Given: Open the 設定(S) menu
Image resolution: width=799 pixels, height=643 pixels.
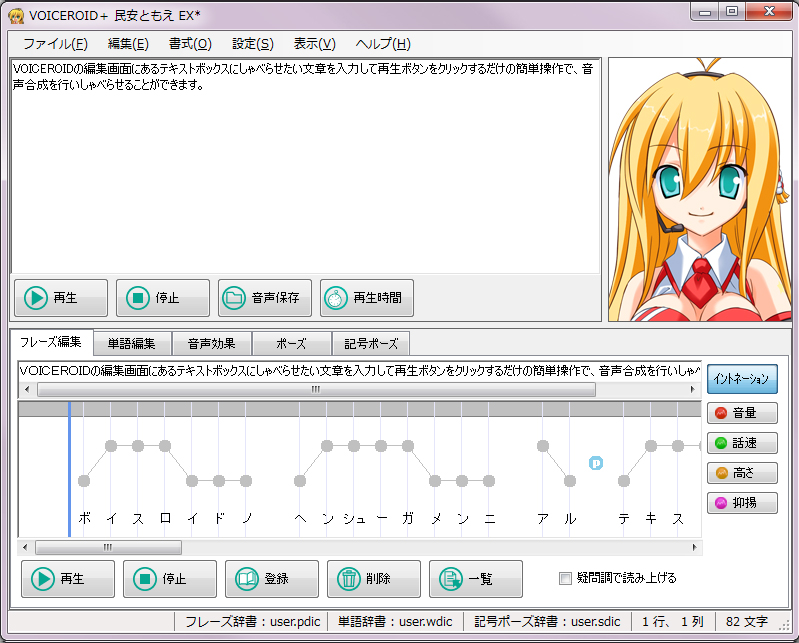Looking at the screenshot, I should [253, 44].
